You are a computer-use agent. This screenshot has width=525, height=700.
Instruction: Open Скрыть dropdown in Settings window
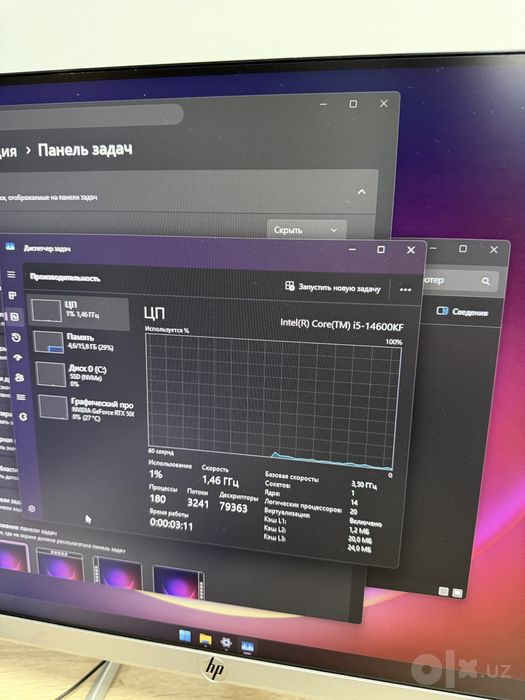pyautogui.click(x=307, y=230)
